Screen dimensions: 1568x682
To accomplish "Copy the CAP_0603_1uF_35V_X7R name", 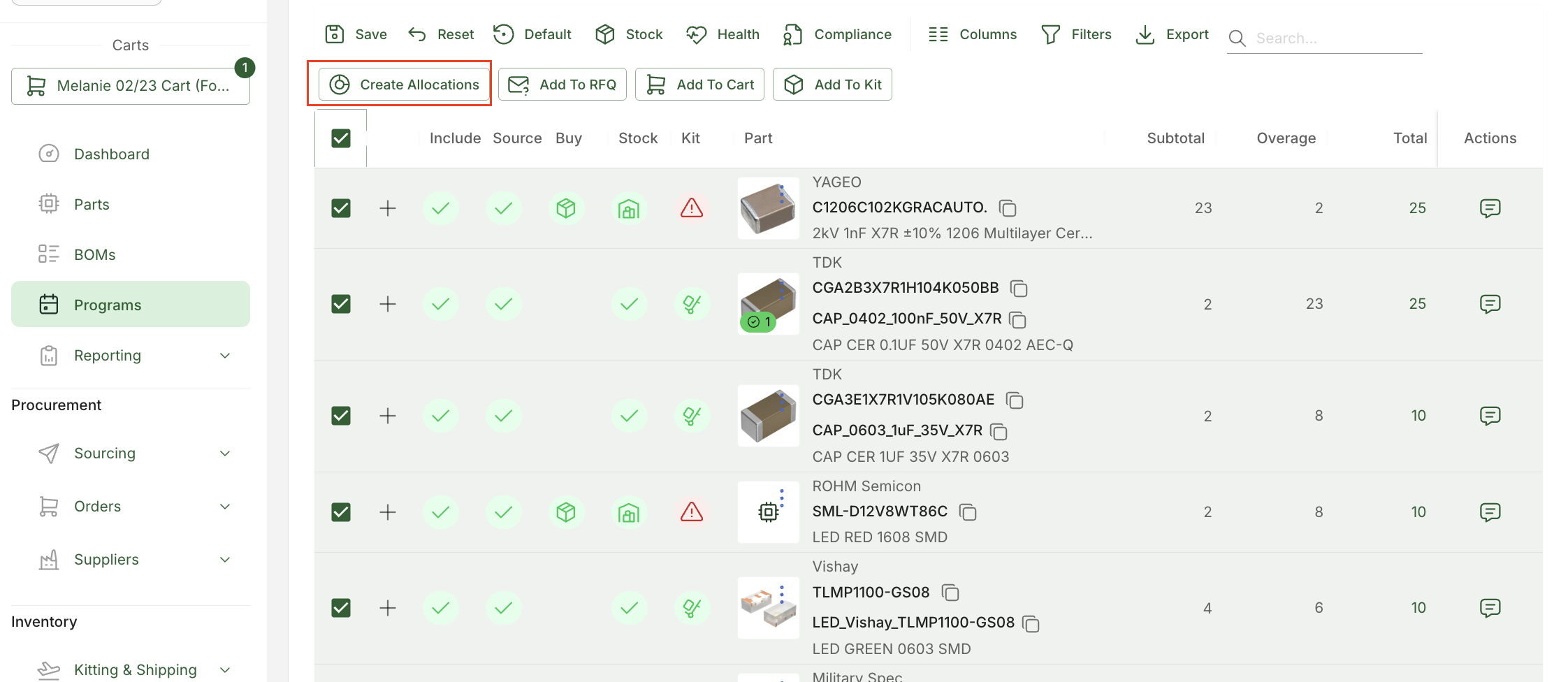I will pos(999,432).
